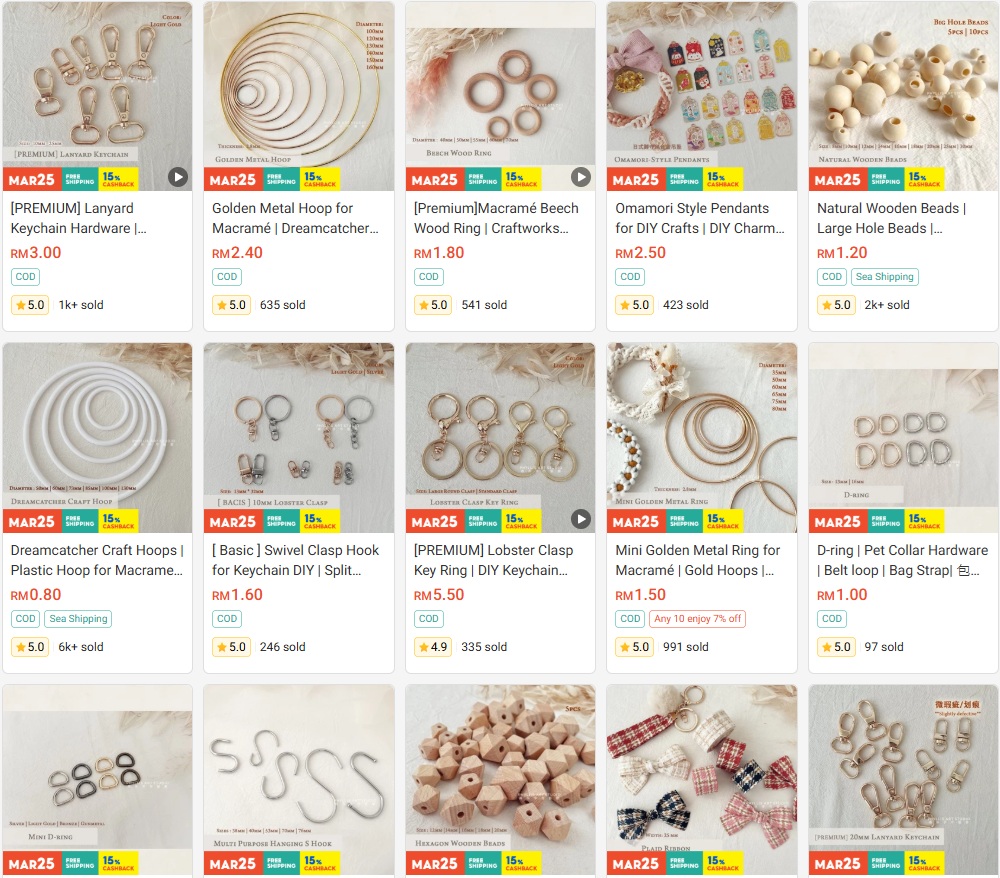Open Hexagon Wooden Beads product image
1000x878 pixels.
tap(501, 779)
